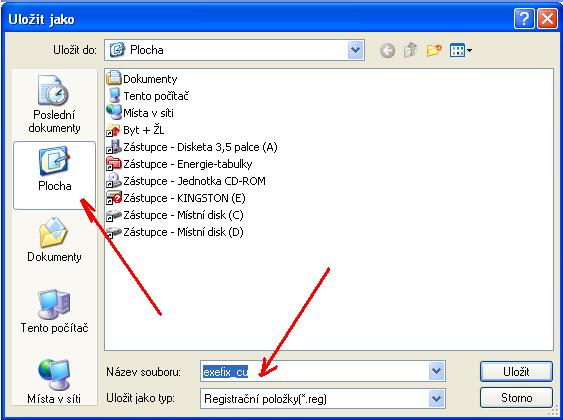This screenshot has height=420, width=563.
Task: Click the text Zástupce - Energie-tabulky
Action: (x=188, y=164)
